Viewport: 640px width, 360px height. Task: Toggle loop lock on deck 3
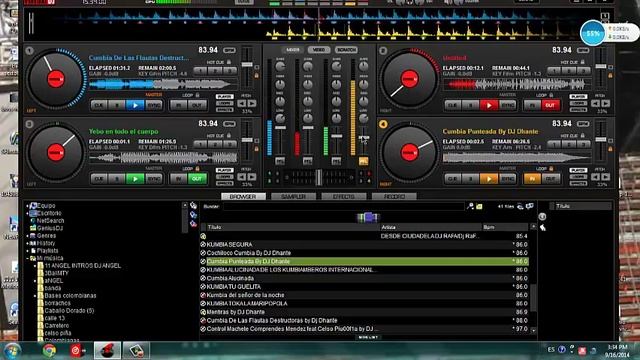tap(198, 168)
